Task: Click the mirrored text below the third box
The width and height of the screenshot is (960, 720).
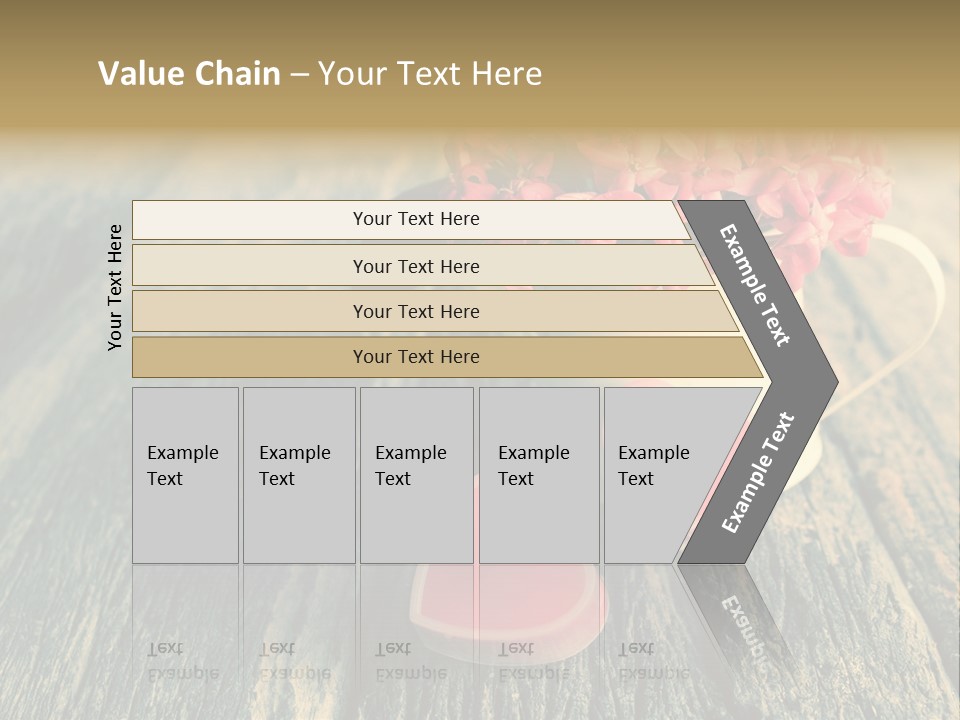Action: [x=411, y=660]
